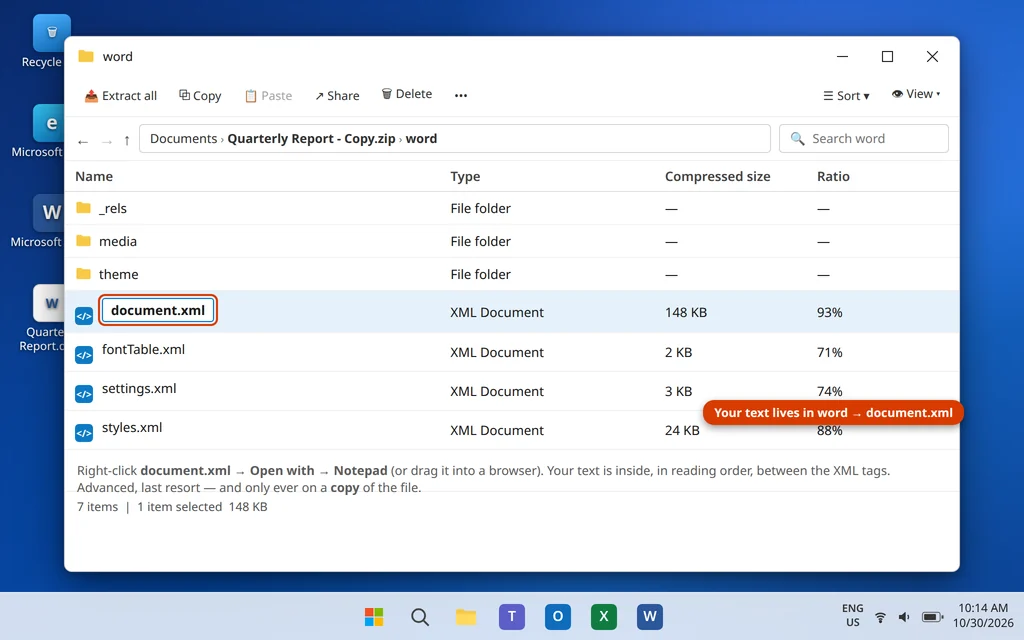1024x640 pixels.
Task: Open the Windows Start menu
Action: tap(374, 616)
